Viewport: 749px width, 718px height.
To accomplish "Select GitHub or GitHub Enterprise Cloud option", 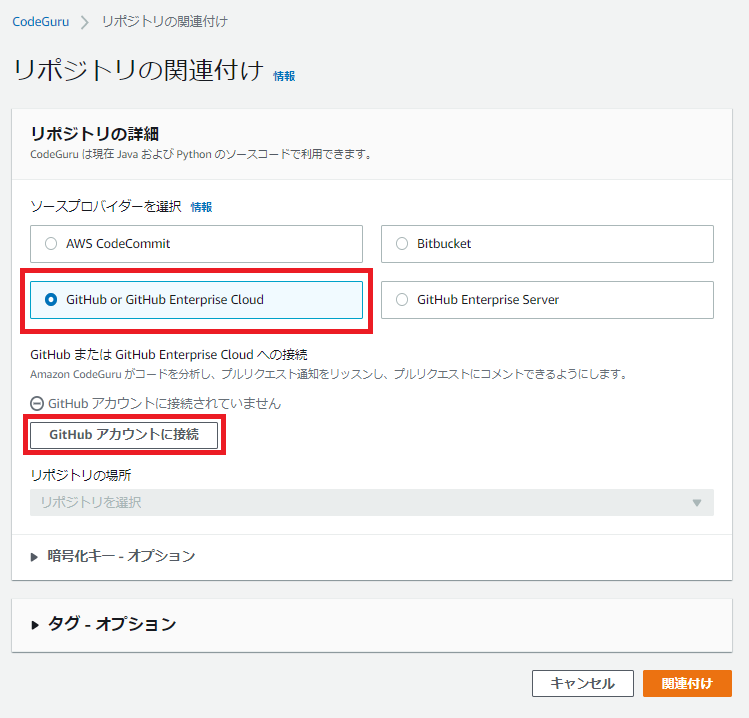I will [x=196, y=300].
